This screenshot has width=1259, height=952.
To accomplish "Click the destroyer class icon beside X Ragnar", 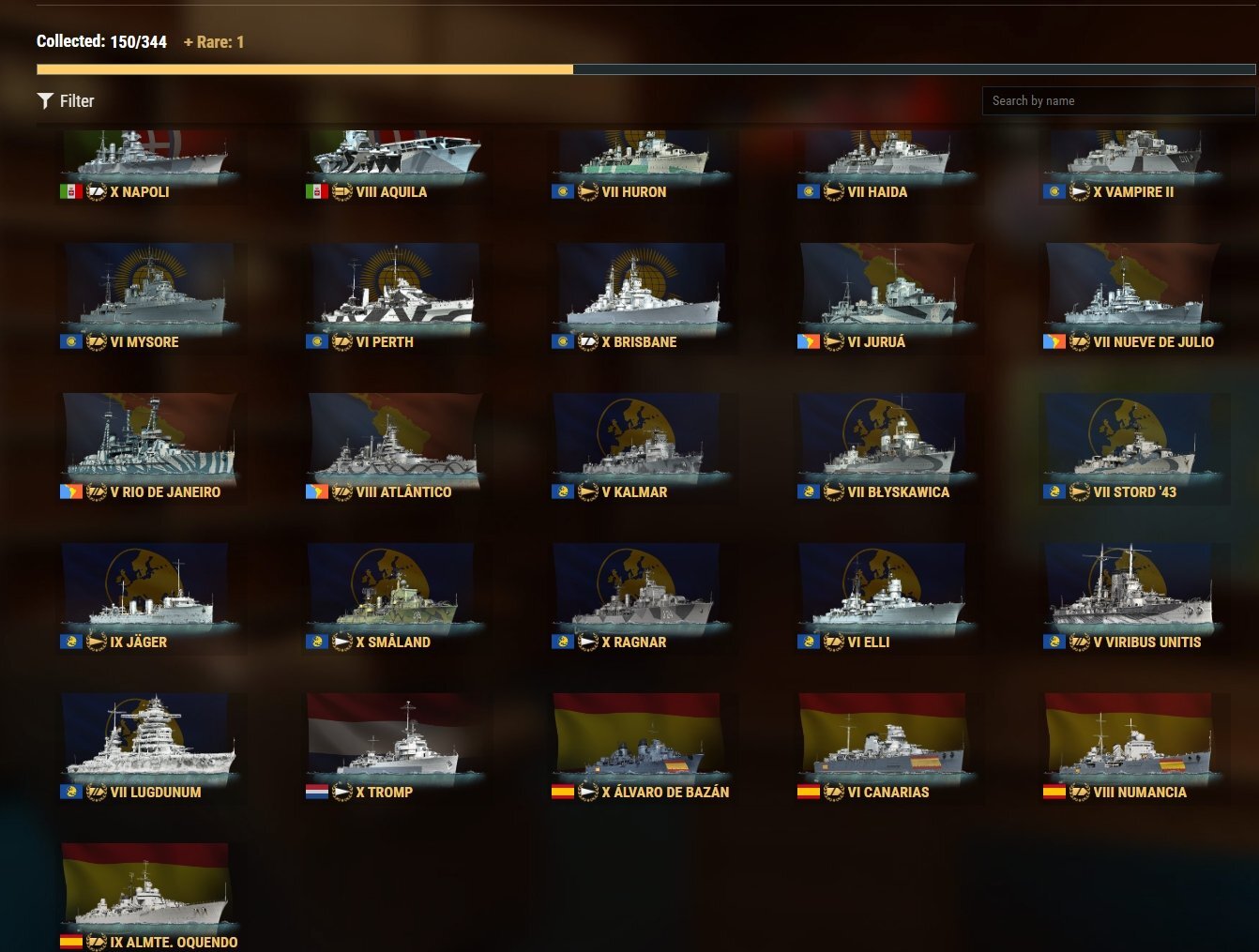I will click(588, 642).
